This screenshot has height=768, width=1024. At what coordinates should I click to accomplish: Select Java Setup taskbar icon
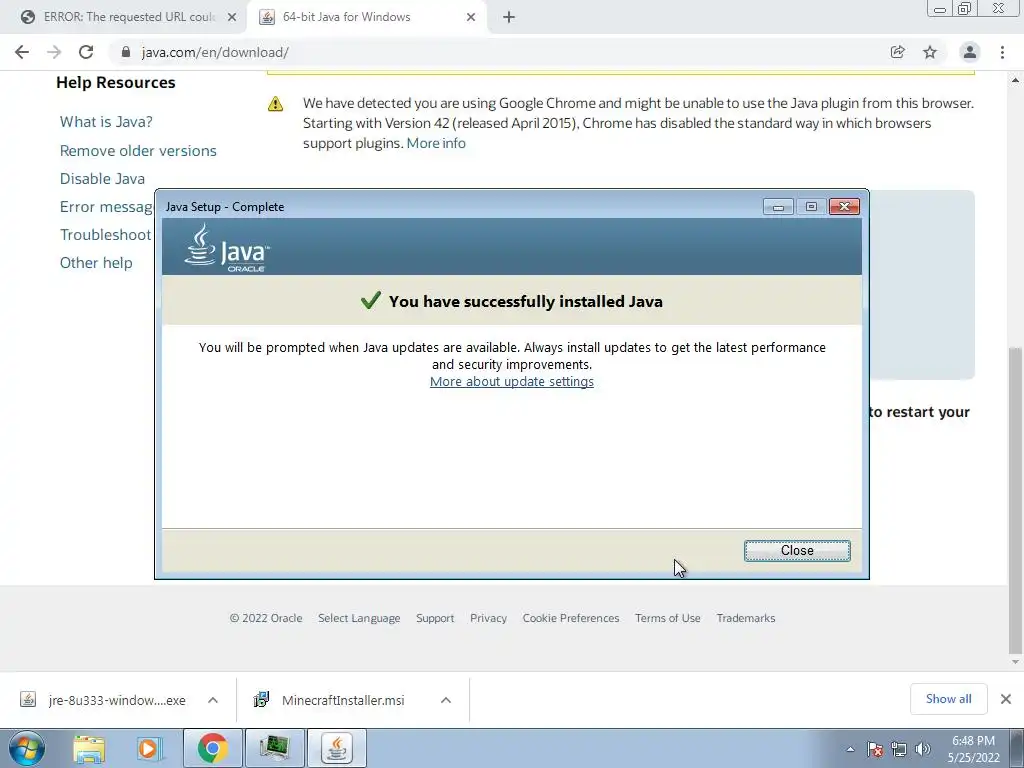[x=337, y=748]
